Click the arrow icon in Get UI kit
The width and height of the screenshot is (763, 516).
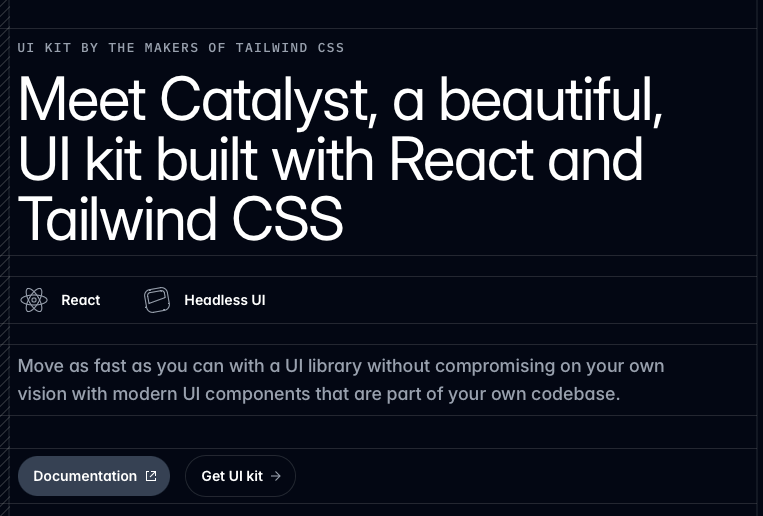tap(276, 476)
